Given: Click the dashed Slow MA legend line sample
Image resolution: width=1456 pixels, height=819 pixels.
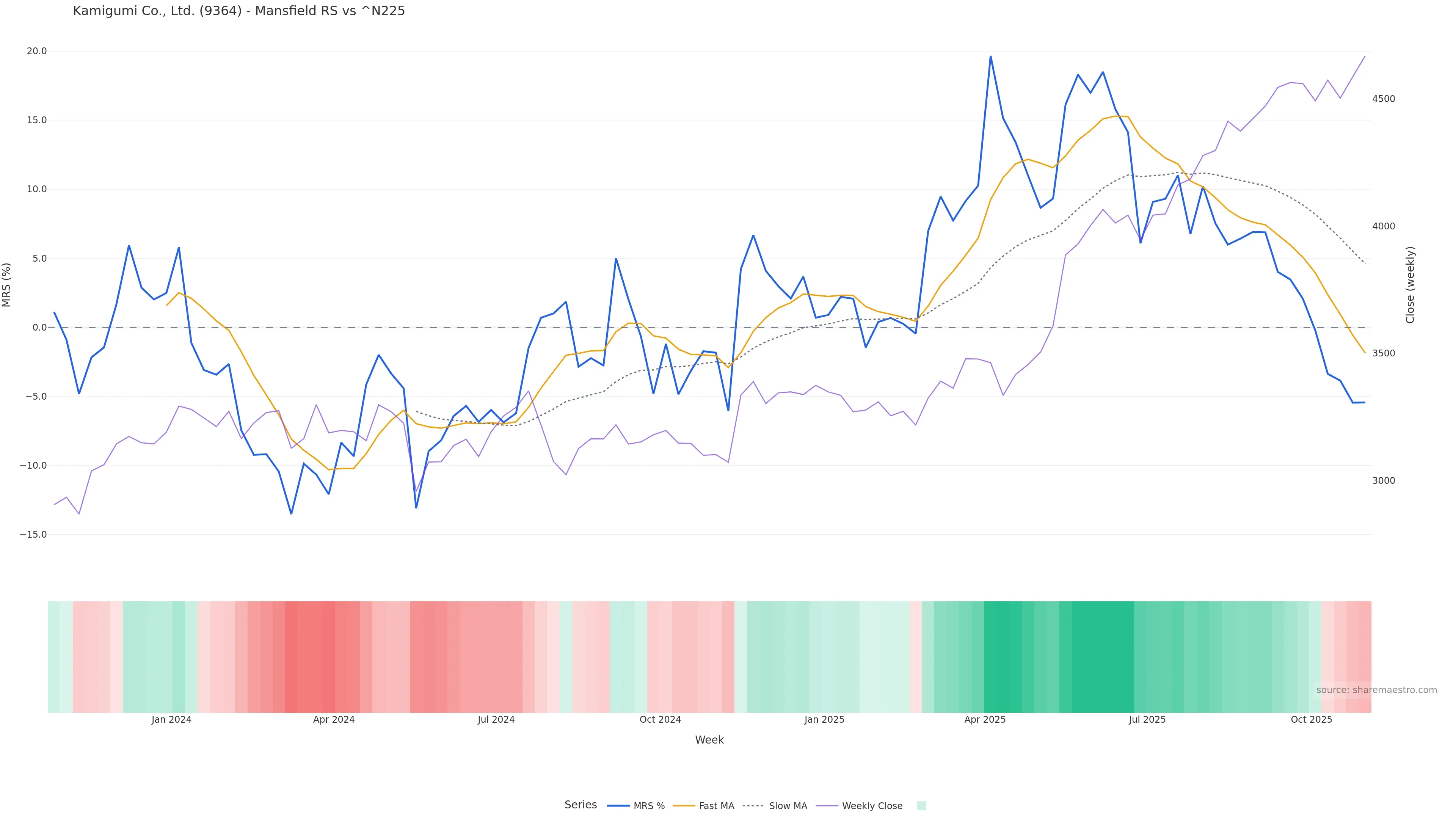Looking at the screenshot, I should coord(753,806).
